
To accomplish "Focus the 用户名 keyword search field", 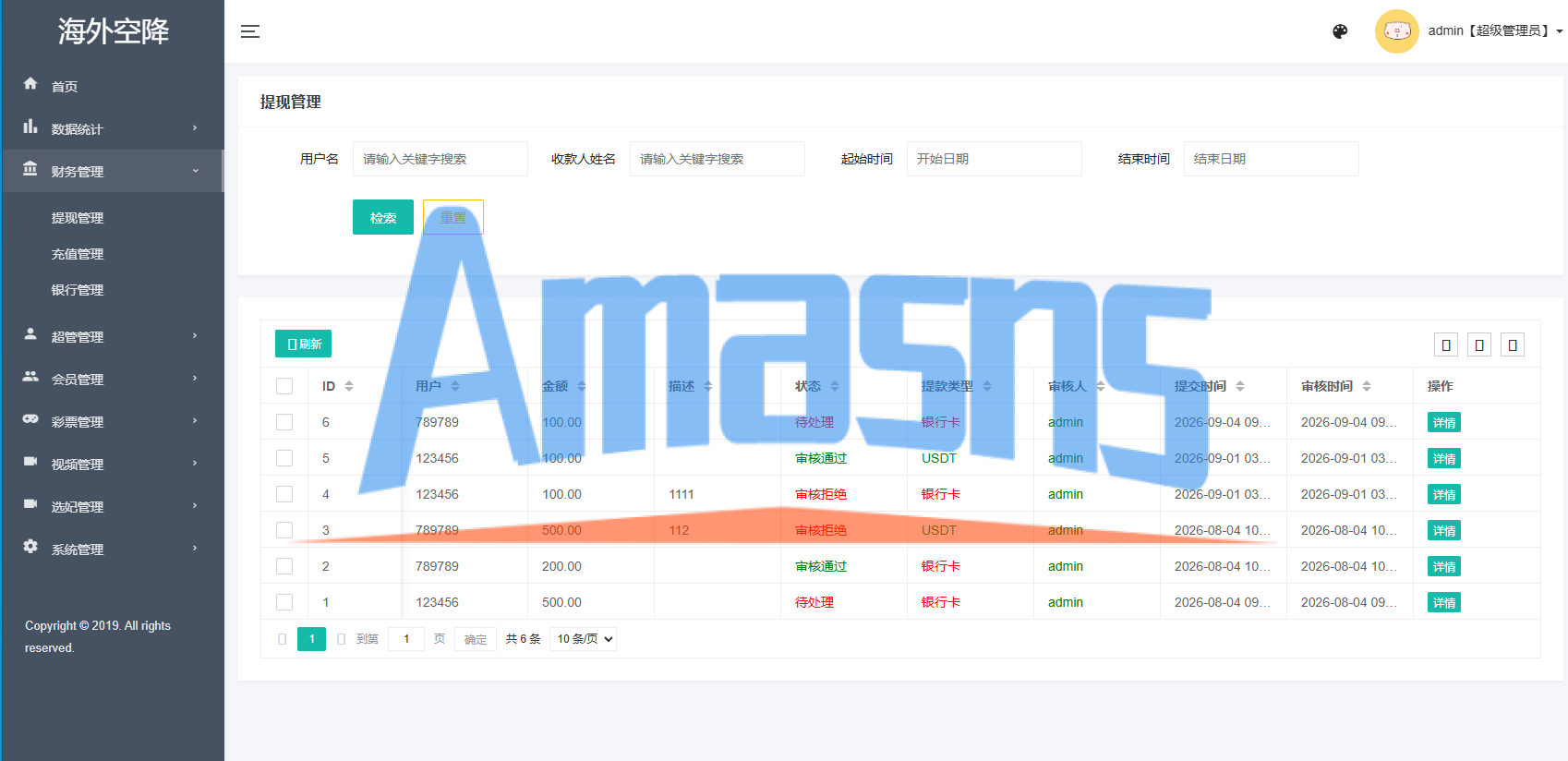I will point(440,159).
